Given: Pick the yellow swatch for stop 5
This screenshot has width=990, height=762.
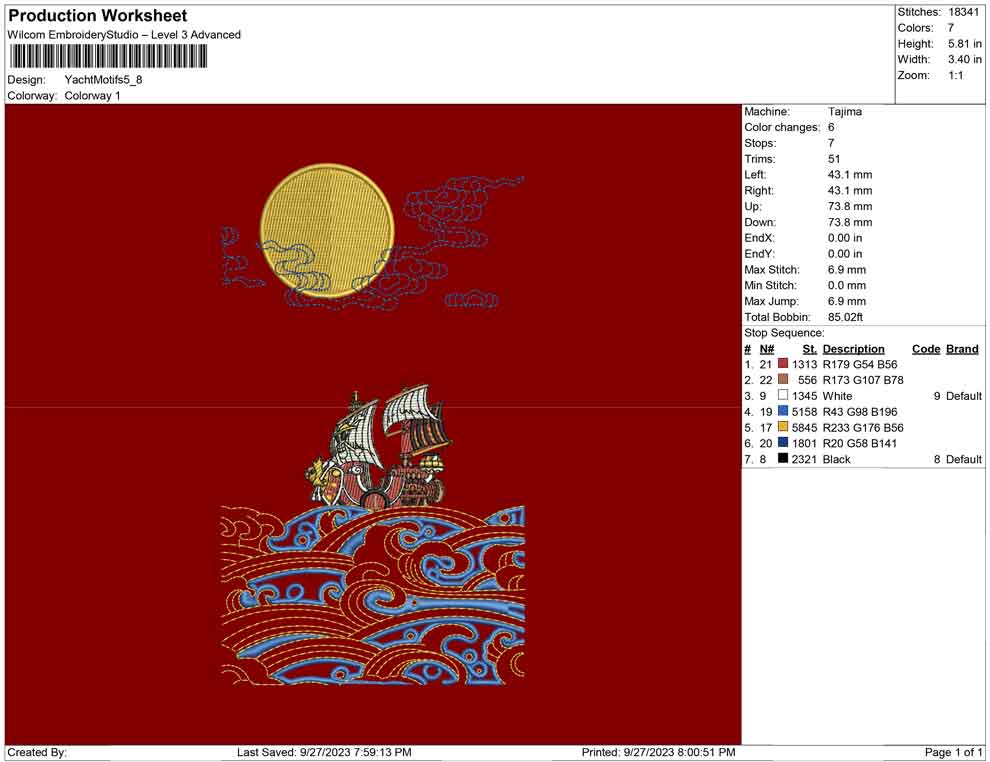Looking at the screenshot, I should pos(785,427).
